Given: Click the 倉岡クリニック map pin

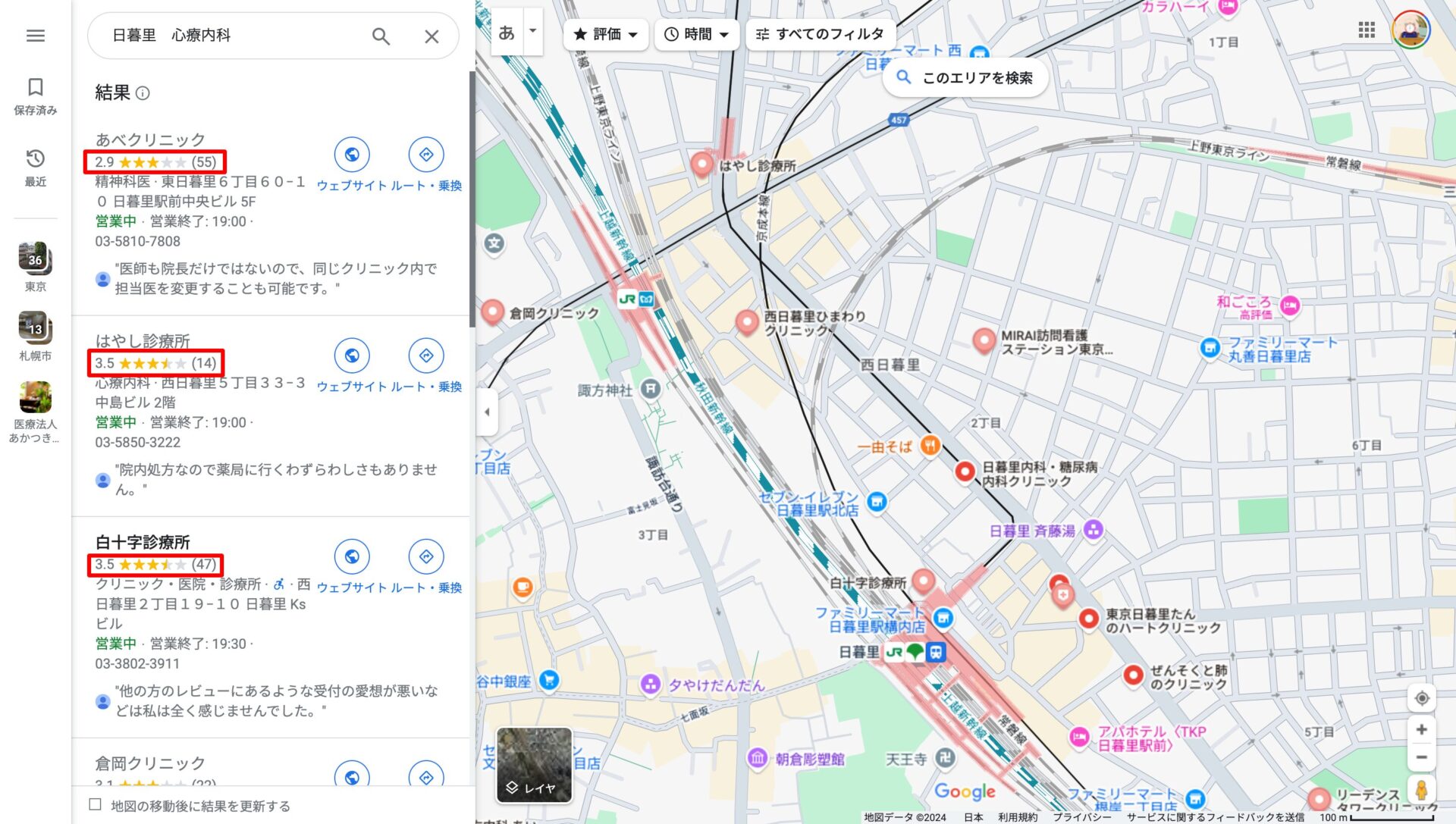Looking at the screenshot, I should pos(493,312).
